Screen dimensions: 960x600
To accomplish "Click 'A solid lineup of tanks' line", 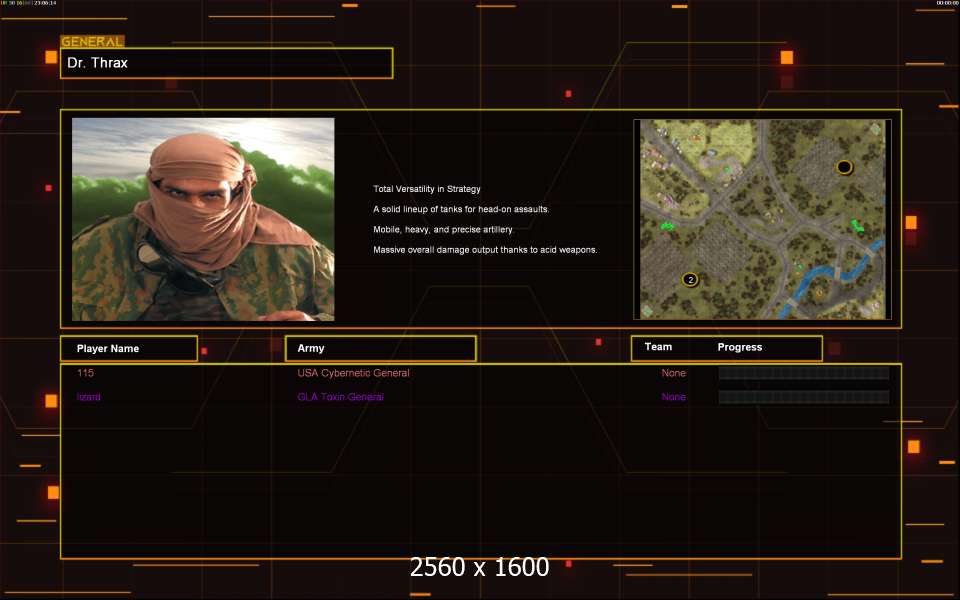I will point(461,209).
